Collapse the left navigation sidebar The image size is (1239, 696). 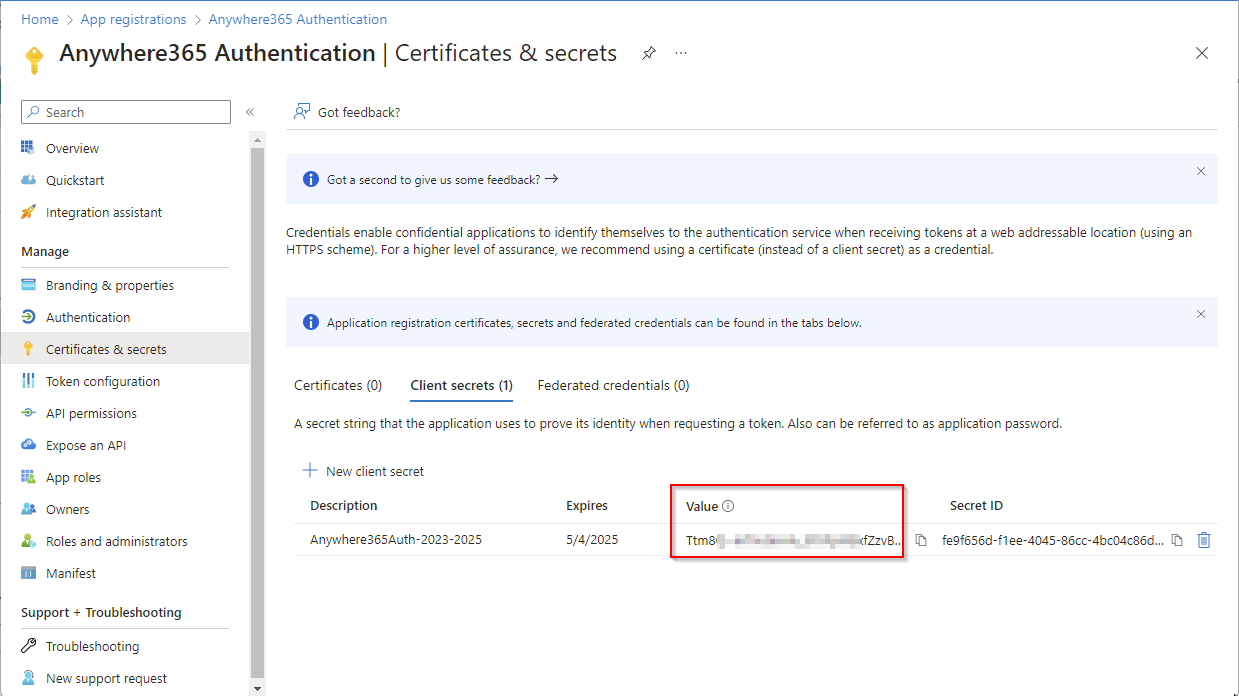click(x=250, y=112)
